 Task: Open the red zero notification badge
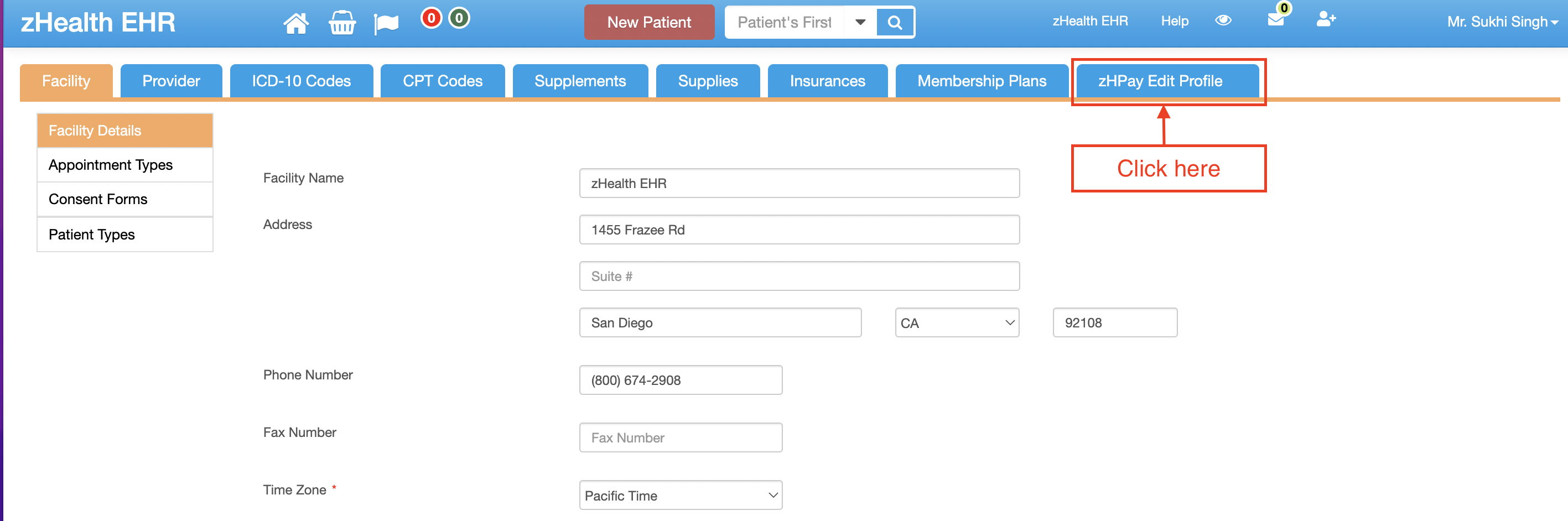click(431, 18)
